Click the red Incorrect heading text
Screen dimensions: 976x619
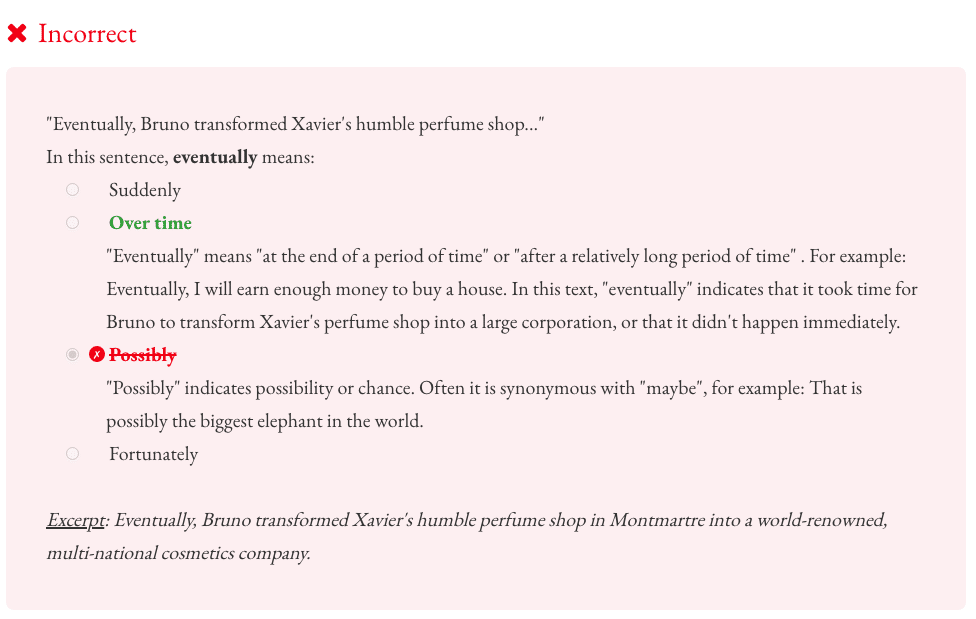pyautogui.click(x=87, y=34)
